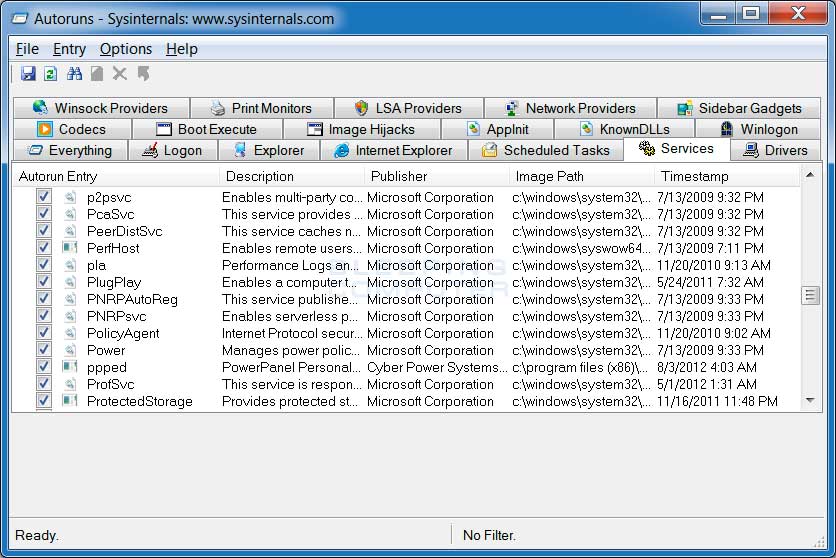Uncheck the ppped entry checkbox
The image size is (836, 558).
pyautogui.click(x=44, y=367)
